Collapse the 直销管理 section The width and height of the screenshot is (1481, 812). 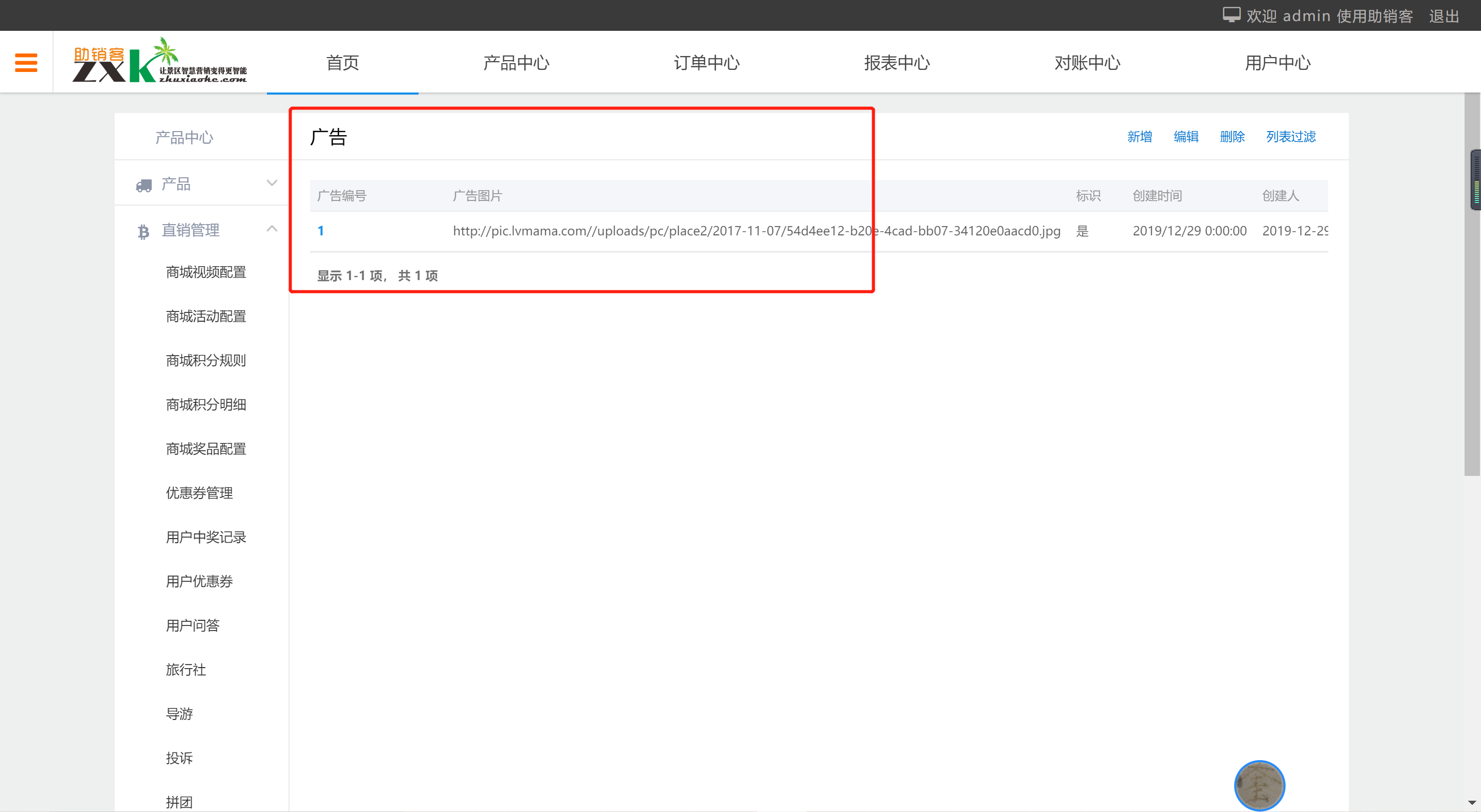[x=272, y=229]
